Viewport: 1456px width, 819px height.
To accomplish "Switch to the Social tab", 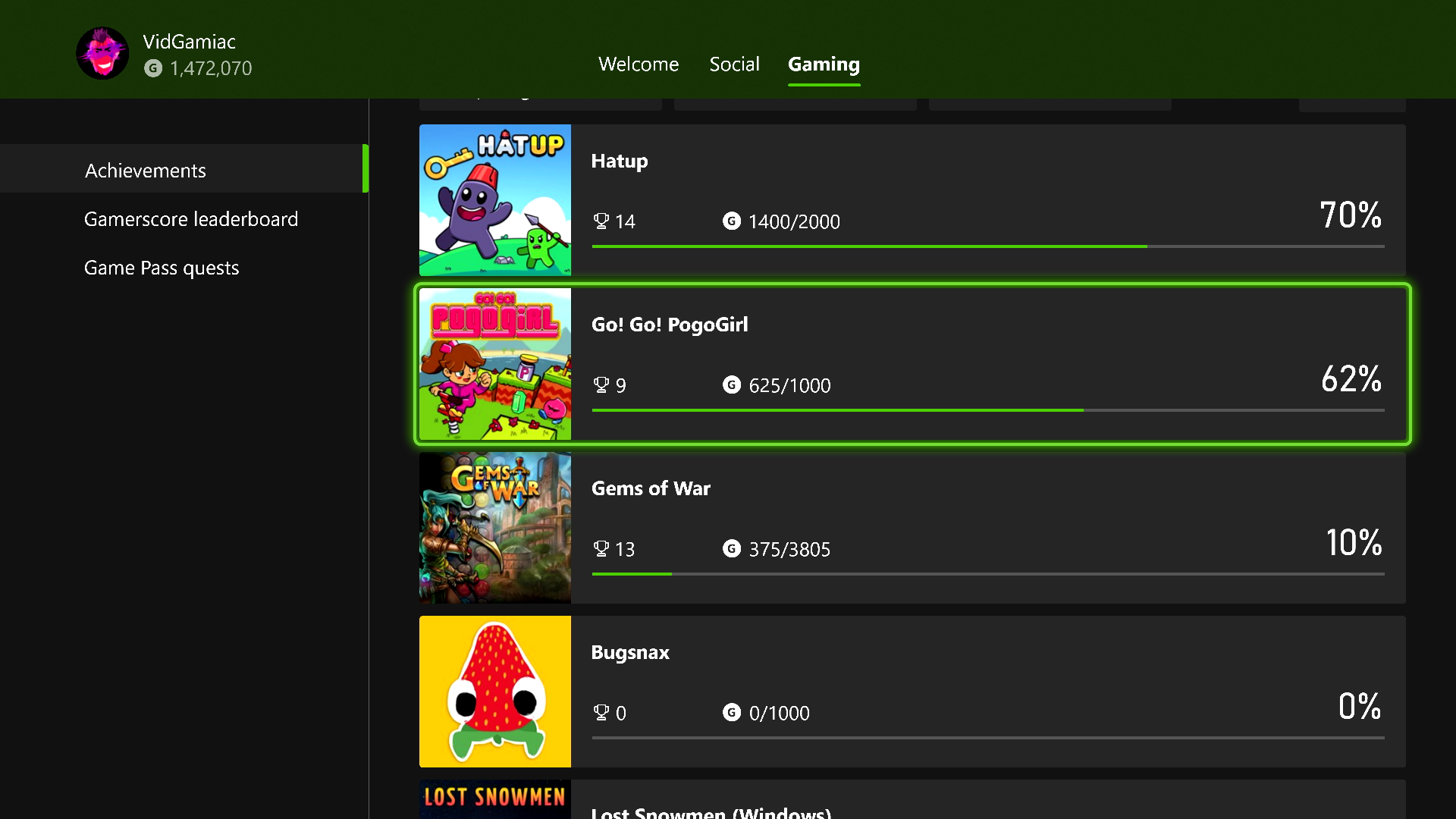I will [734, 64].
